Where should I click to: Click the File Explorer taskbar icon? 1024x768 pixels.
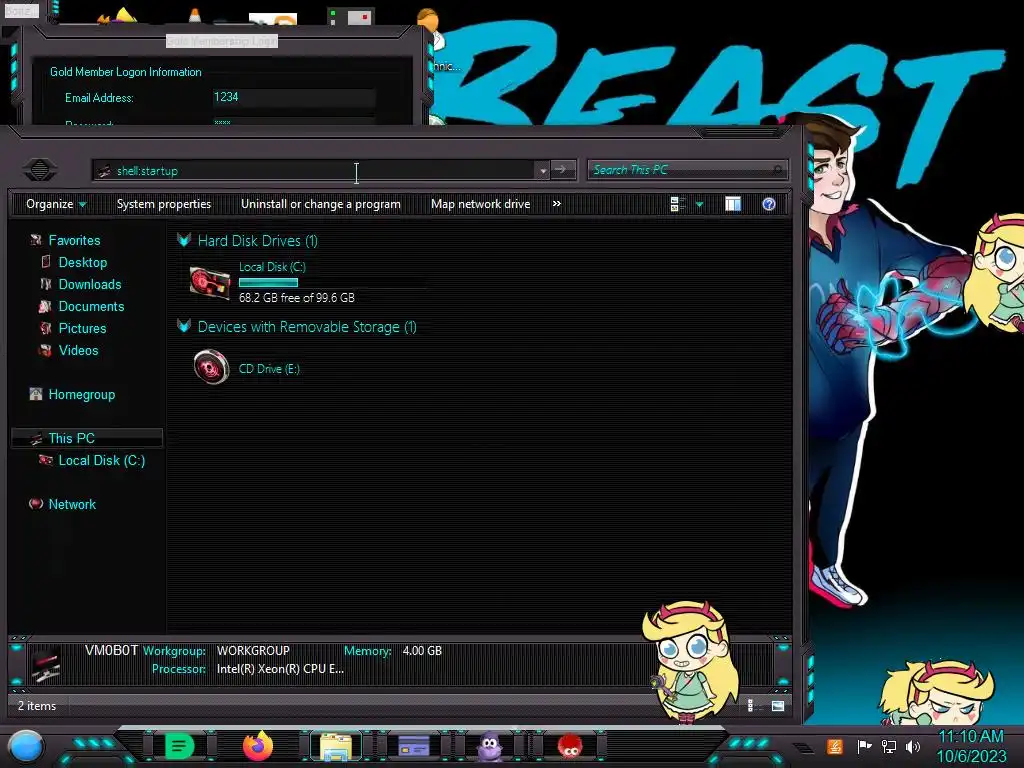[336, 746]
